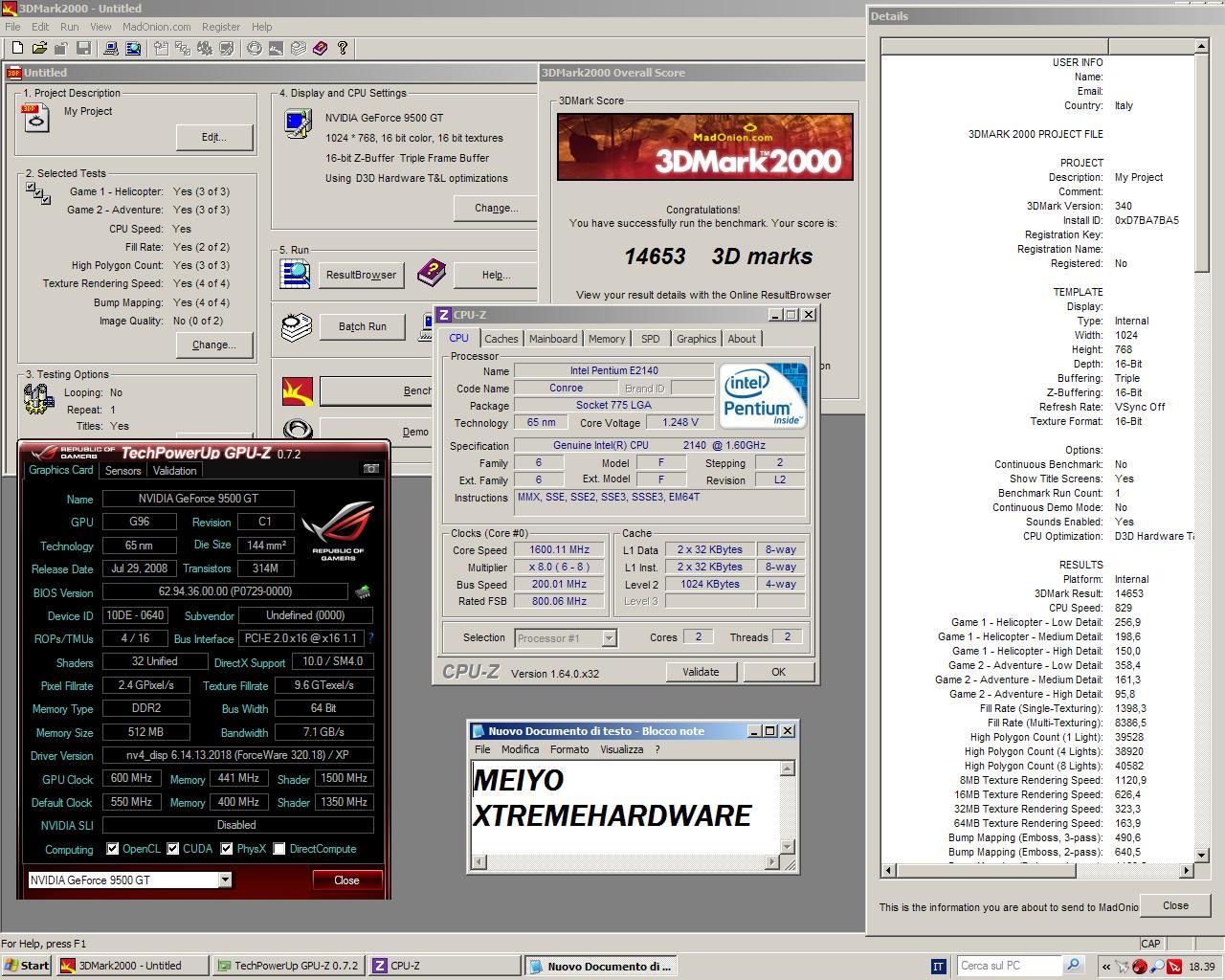The image size is (1225, 980).
Task: Switch to the Caches tab in CPU-Z
Action: coord(501,339)
